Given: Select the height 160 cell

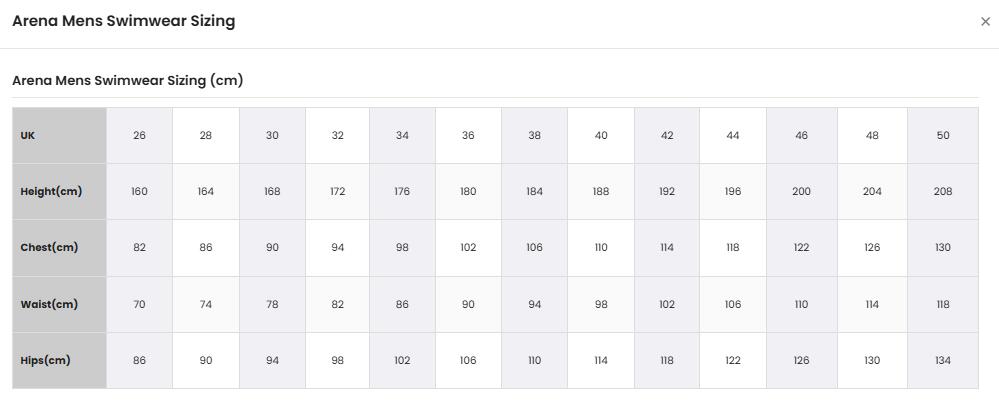Looking at the screenshot, I should tap(140, 191).
